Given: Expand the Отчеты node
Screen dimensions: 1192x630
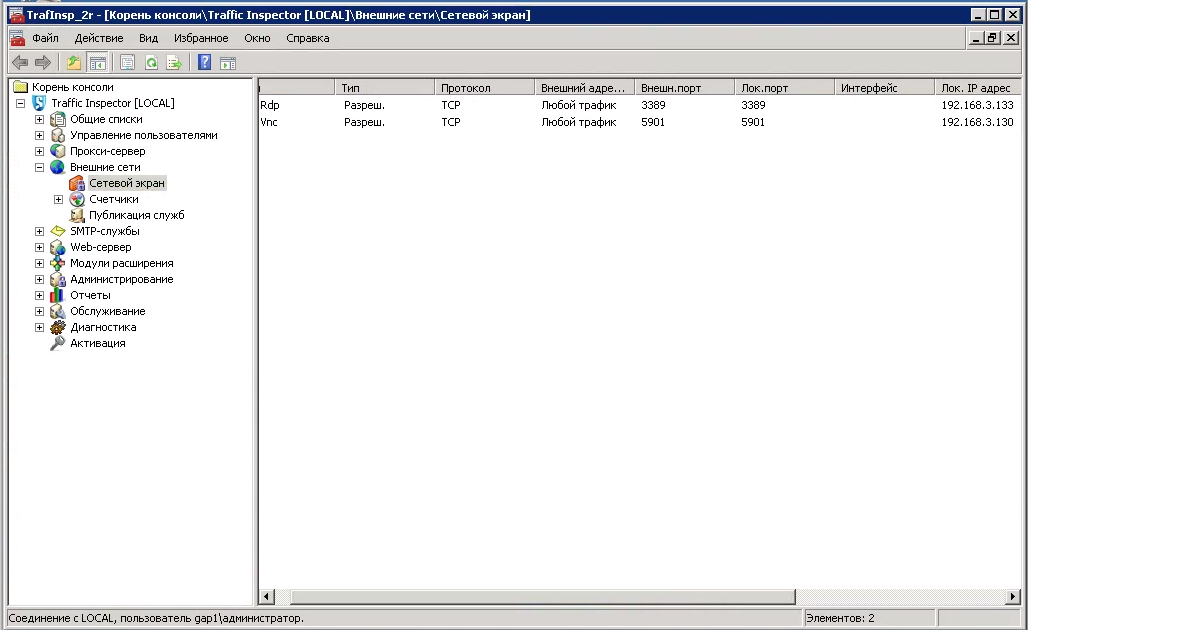Looking at the screenshot, I should 40,295.
